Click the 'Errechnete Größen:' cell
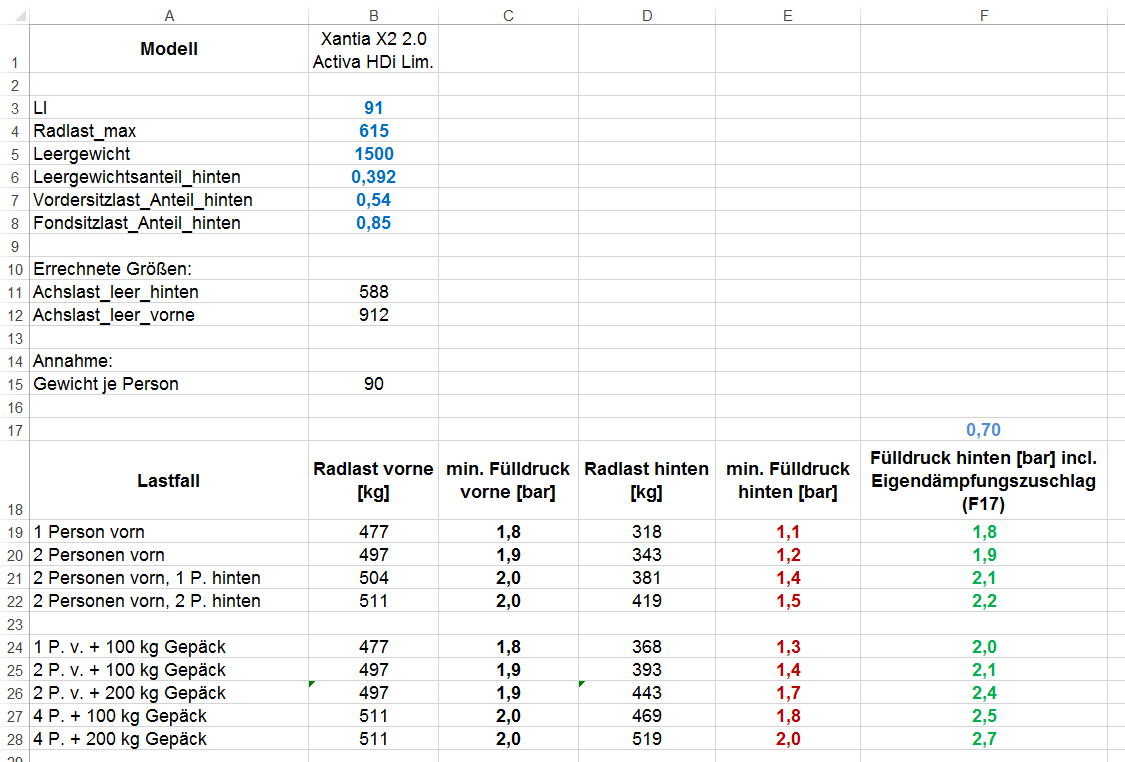 169,268
